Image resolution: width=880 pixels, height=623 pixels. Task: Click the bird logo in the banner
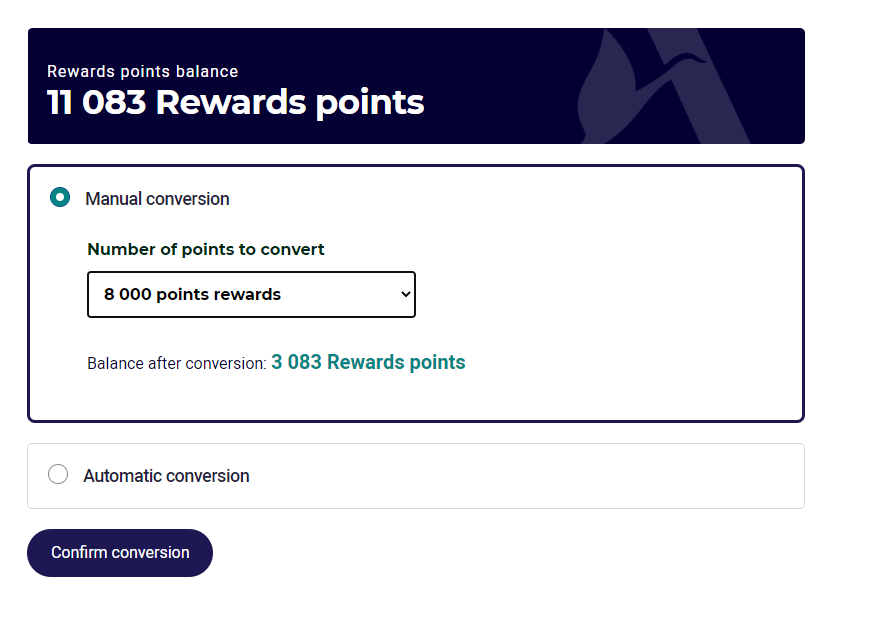(640, 86)
